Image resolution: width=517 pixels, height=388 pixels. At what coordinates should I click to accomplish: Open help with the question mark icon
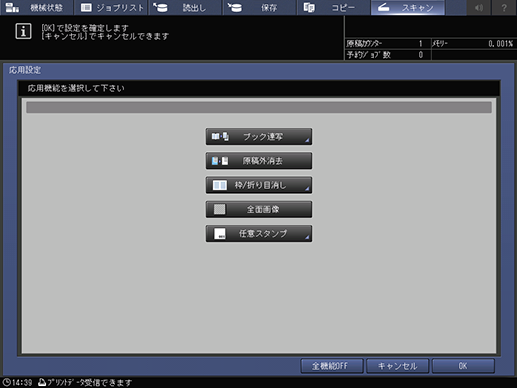pyautogui.click(x=504, y=7)
